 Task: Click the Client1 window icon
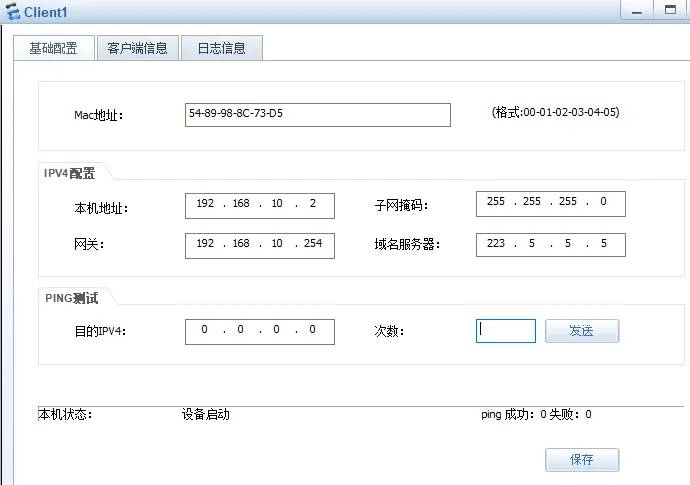12,11
